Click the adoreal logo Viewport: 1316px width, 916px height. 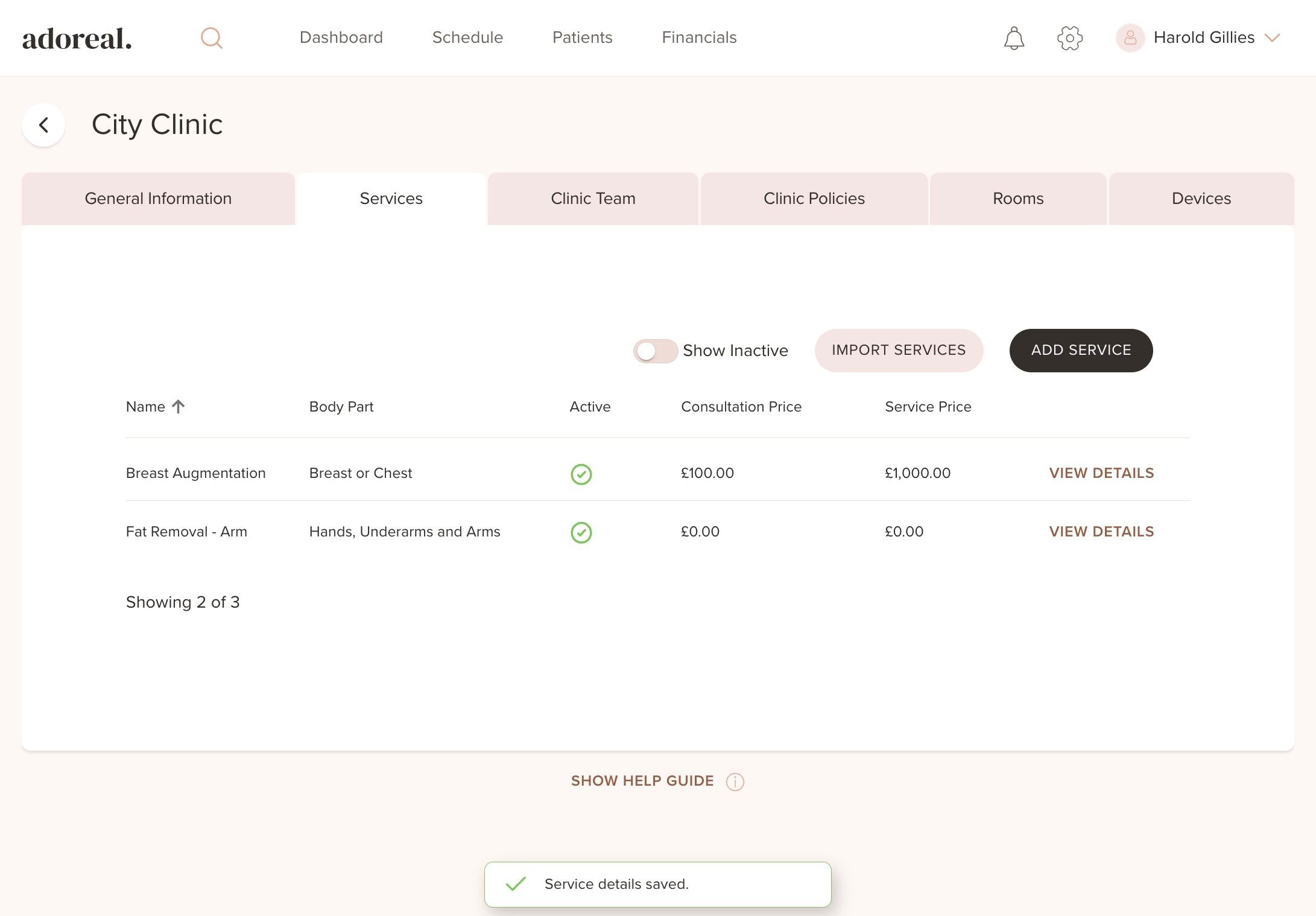(x=77, y=39)
